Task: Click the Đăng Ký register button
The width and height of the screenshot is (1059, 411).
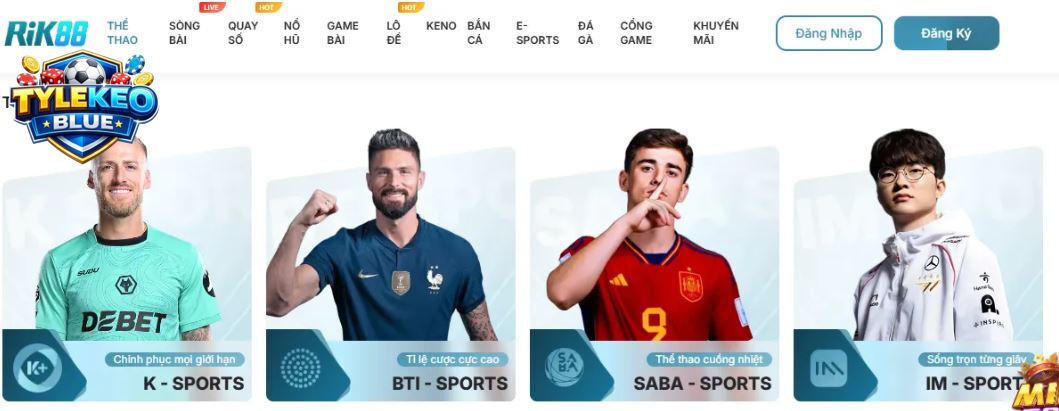Action: point(946,33)
